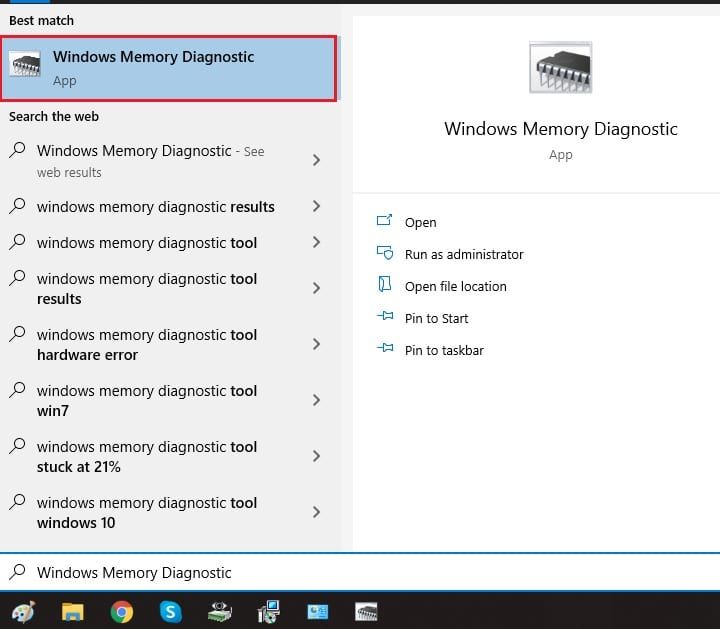This screenshot has width=720, height=629.
Task: Click search icon next to 'tool win7' suggestion
Action: (17, 390)
